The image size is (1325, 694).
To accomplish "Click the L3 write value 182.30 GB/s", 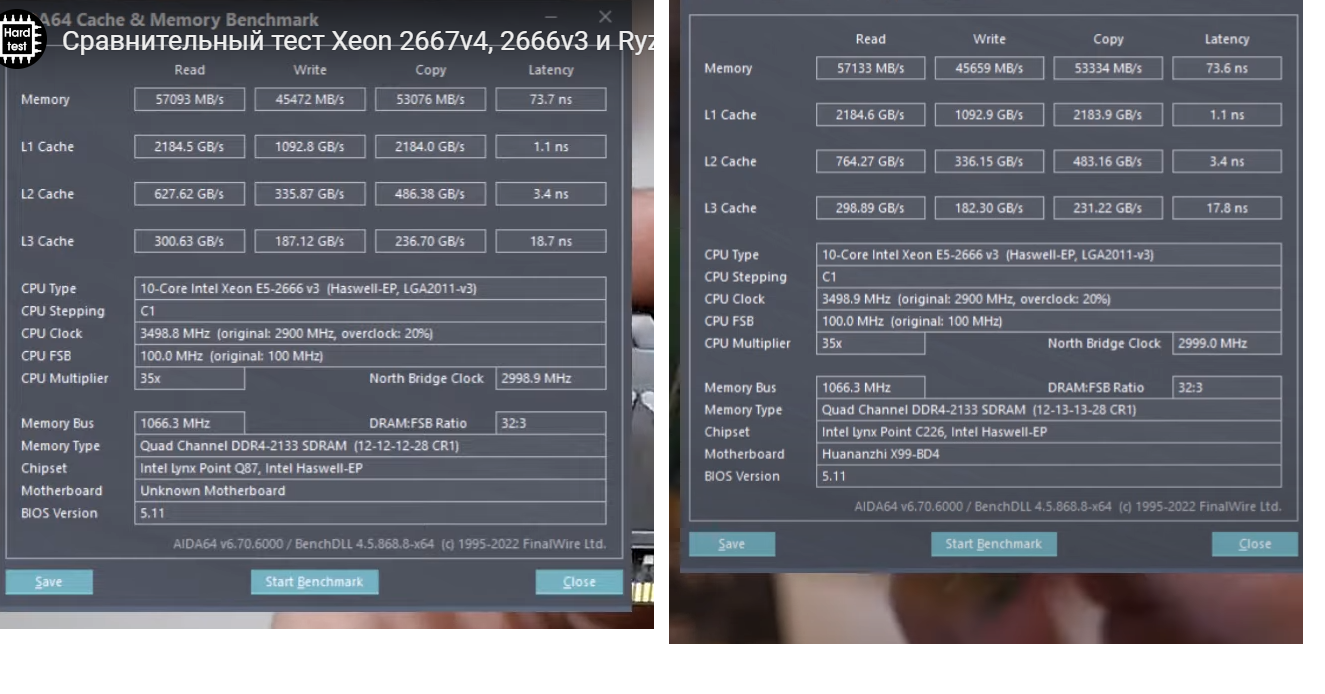I will tap(989, 208).
